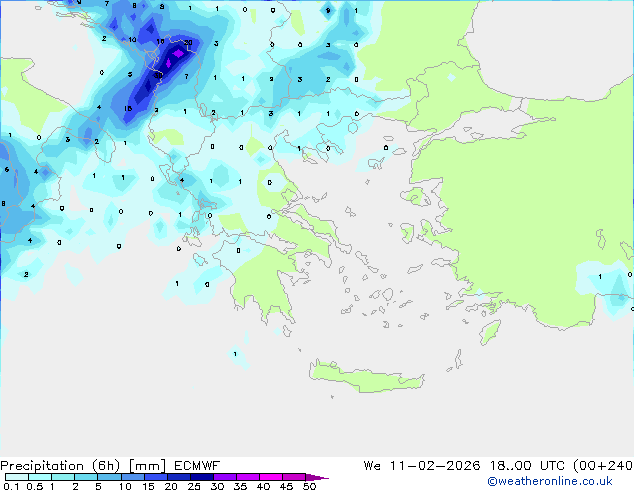The image size is (634, 490).
Task: Select the 20–25 mm legend swatch
Action: (178, 477)
